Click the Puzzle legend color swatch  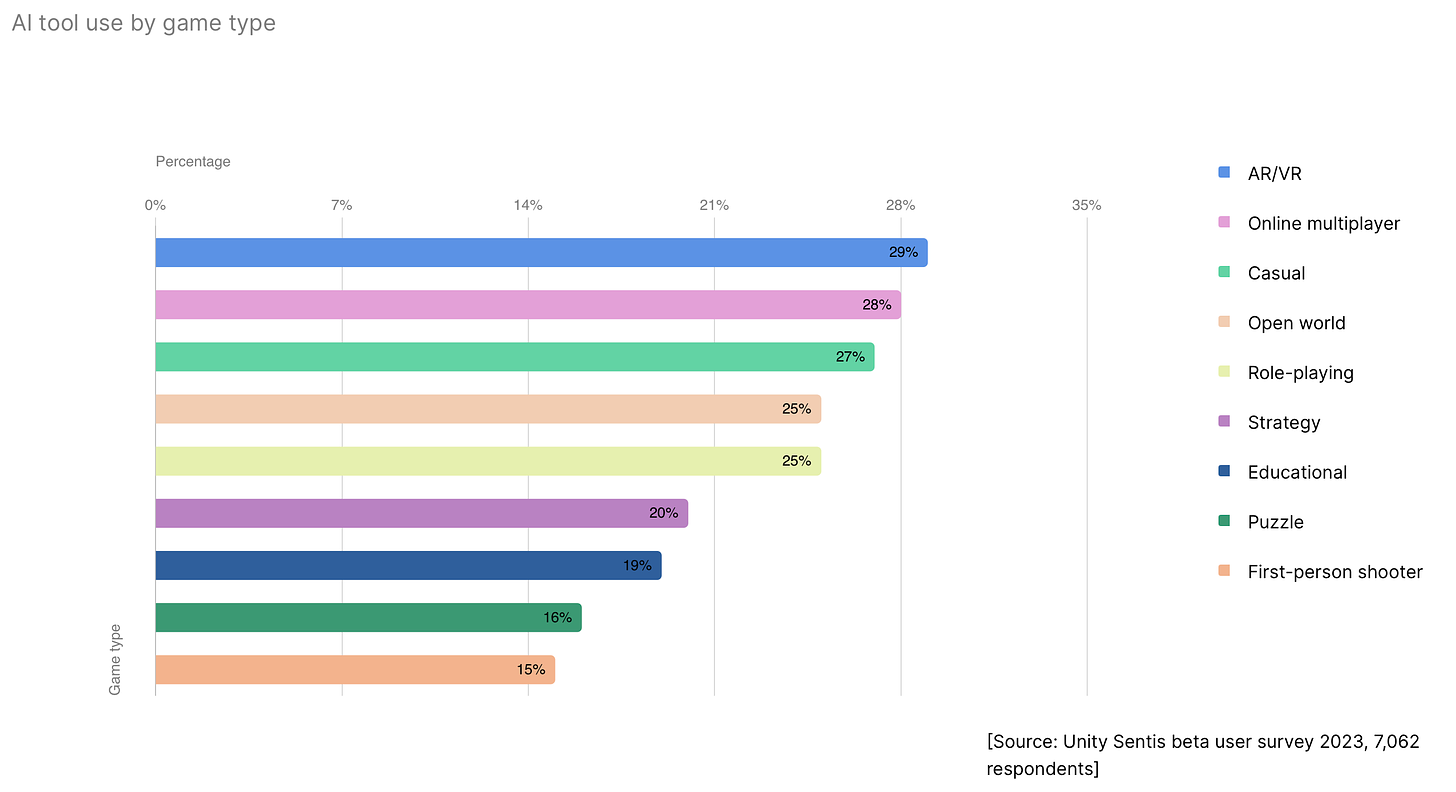pos(1224,522)
